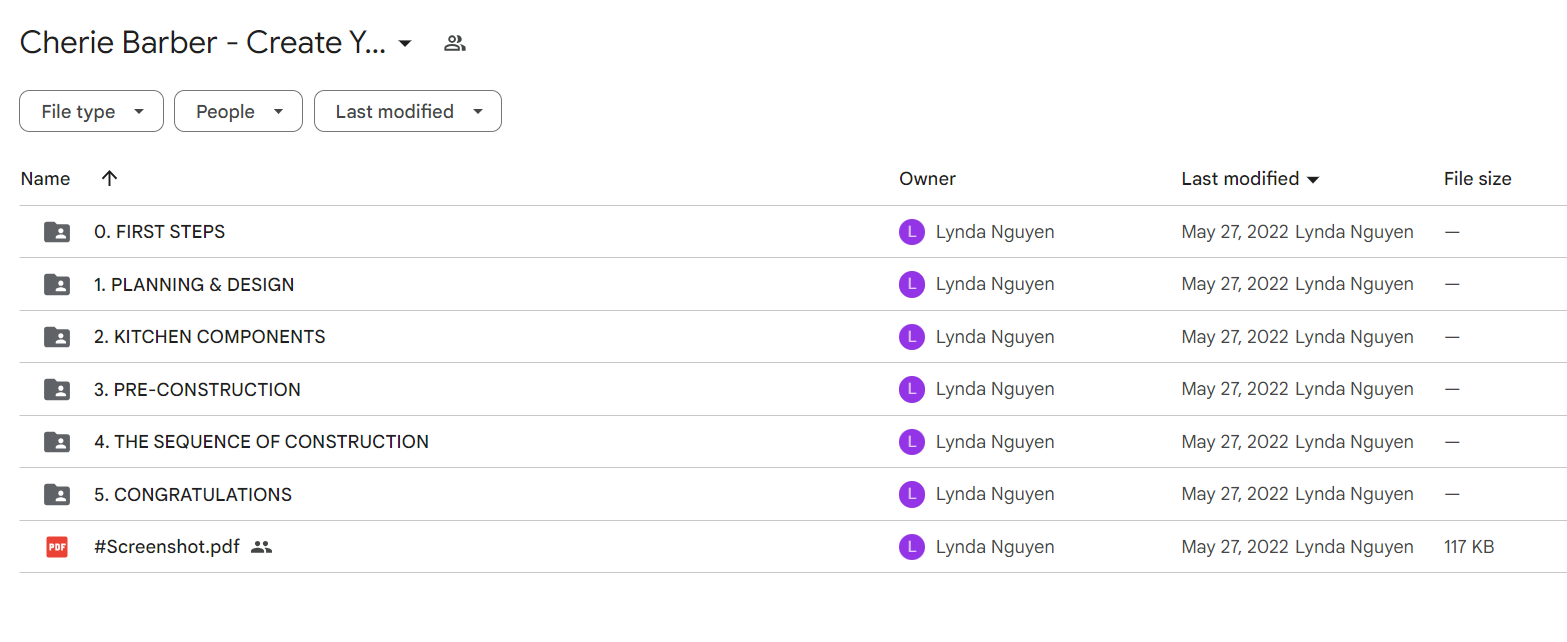The width and height of the screenshot is (1567, 642).
Task: Click owner avatar in 5. CONGRATULATIONS row
Action: (x=911, y=495)
